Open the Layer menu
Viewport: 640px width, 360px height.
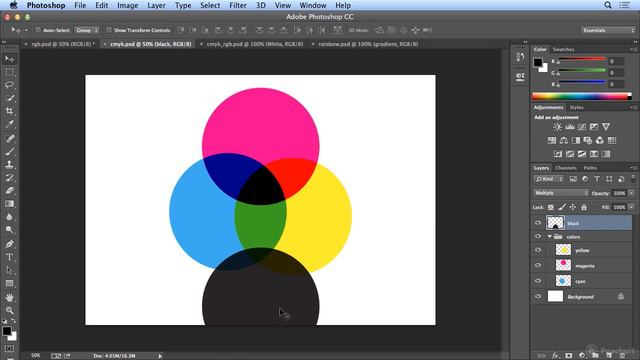coord(156,5)
